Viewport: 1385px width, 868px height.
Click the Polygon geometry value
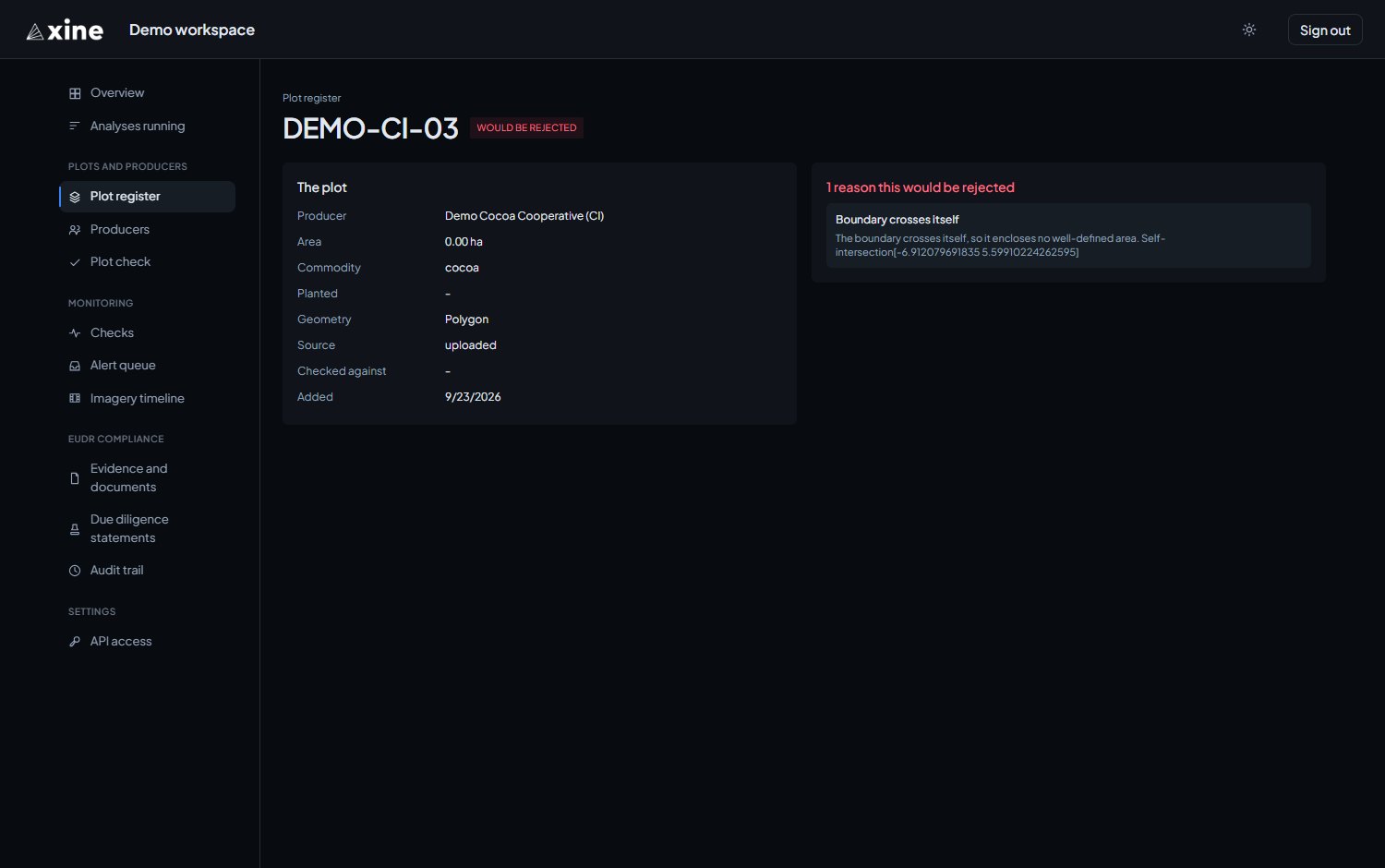point(467,319)
